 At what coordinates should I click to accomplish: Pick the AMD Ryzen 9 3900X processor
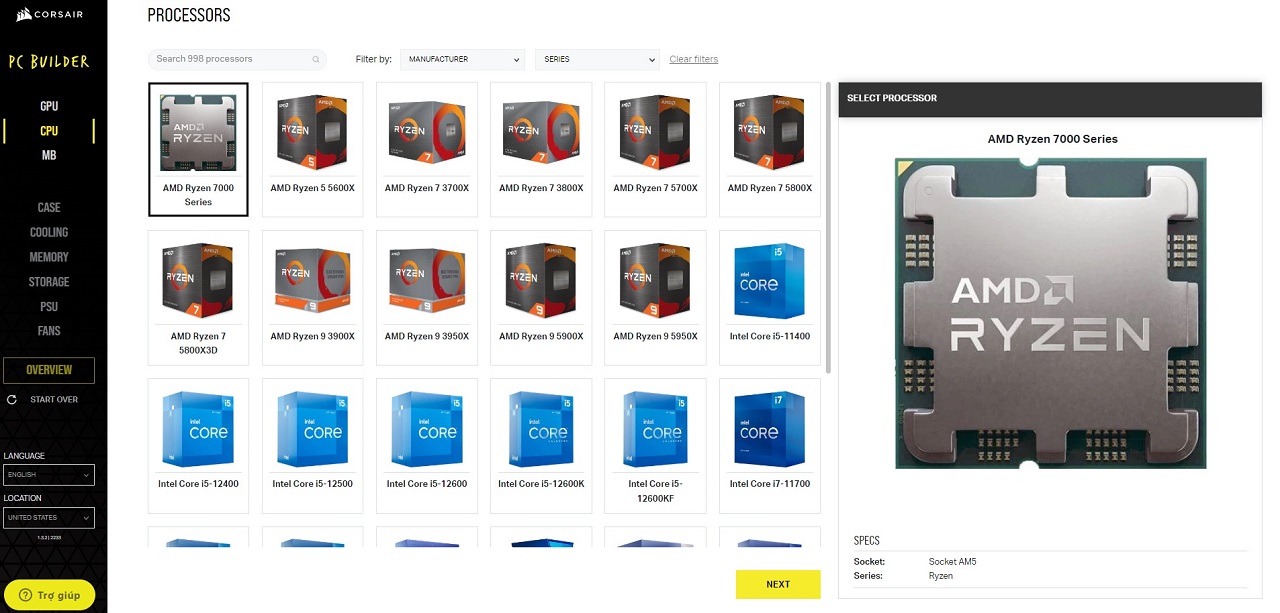(312, 298)
